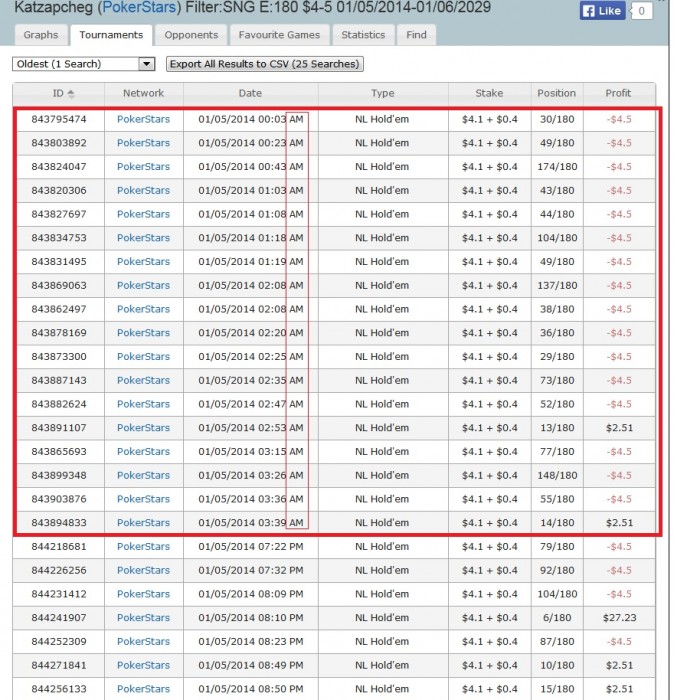This screenshot has height=700, width=674.
Task: Open PokerStars link for tournament 843865693
Action: tap(144, 451)
